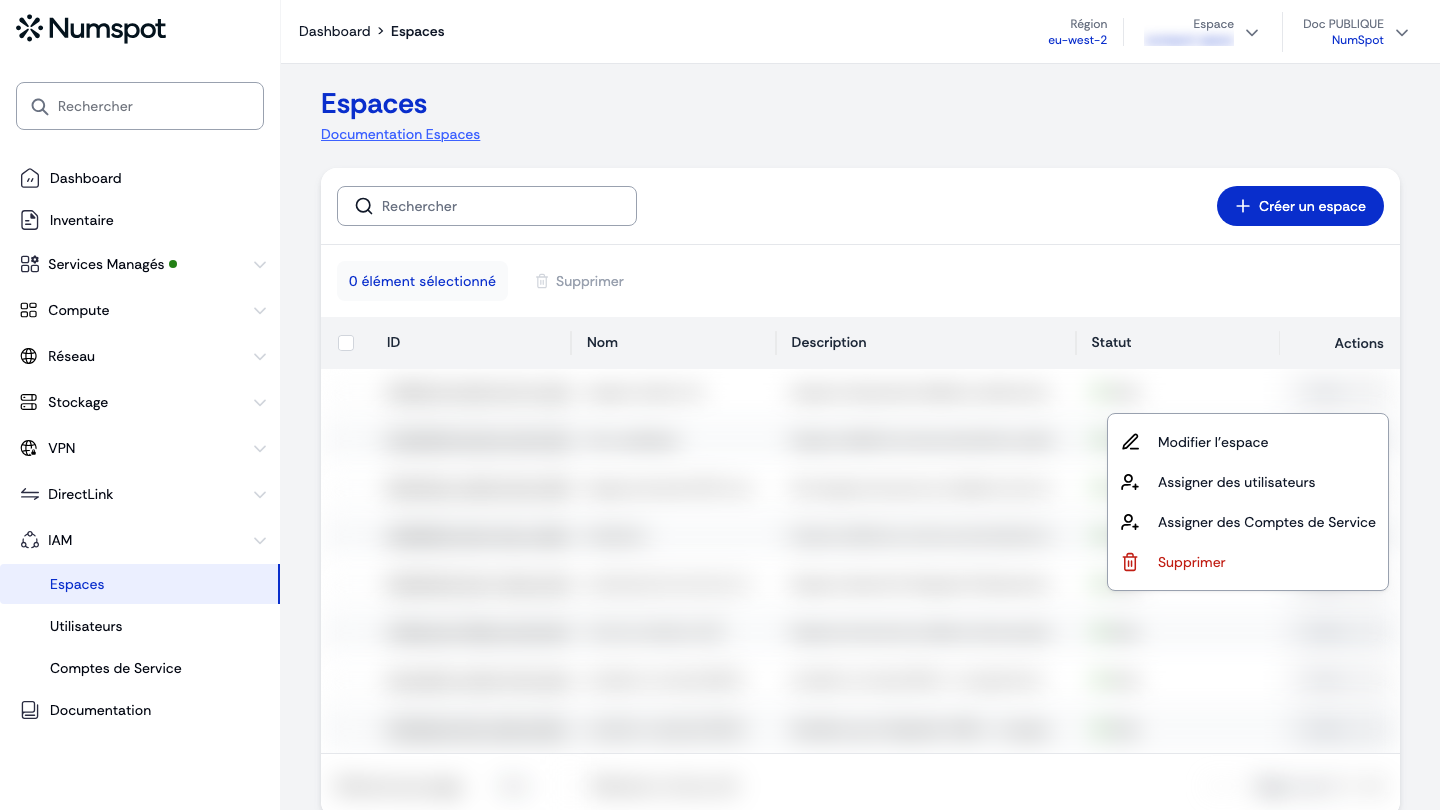Expand the Réseau section chevron
The height and width of the screenshot is (810, 1440).
pos(260,357)
